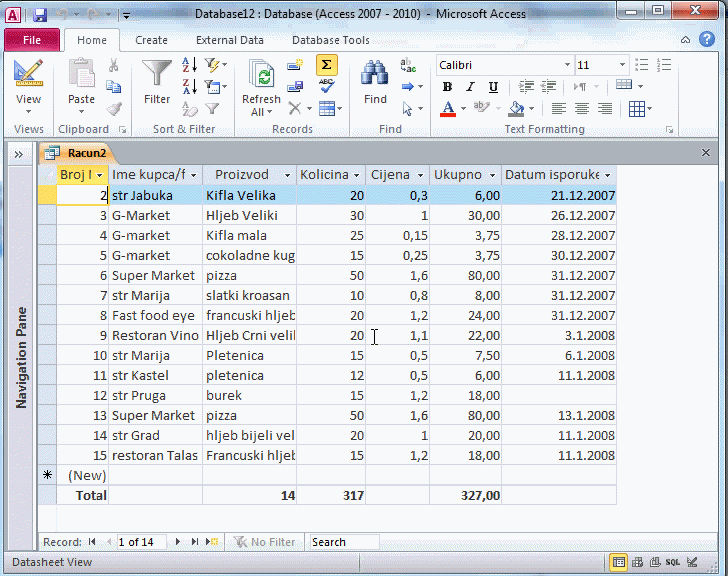The height and width of the screenshot is (576, 728).
Task: Click the Cut scissors icon
Action: coord(113,65)
